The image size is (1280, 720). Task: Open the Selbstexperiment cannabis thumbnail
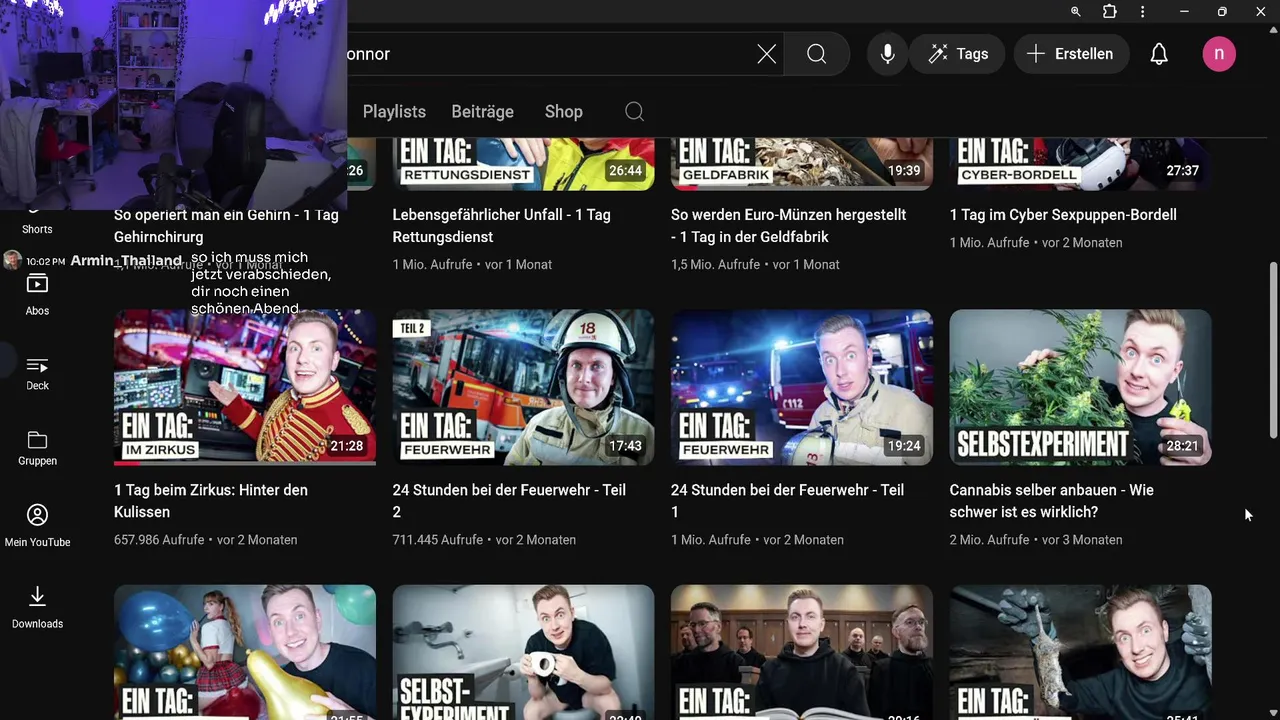pos(1080,387)
